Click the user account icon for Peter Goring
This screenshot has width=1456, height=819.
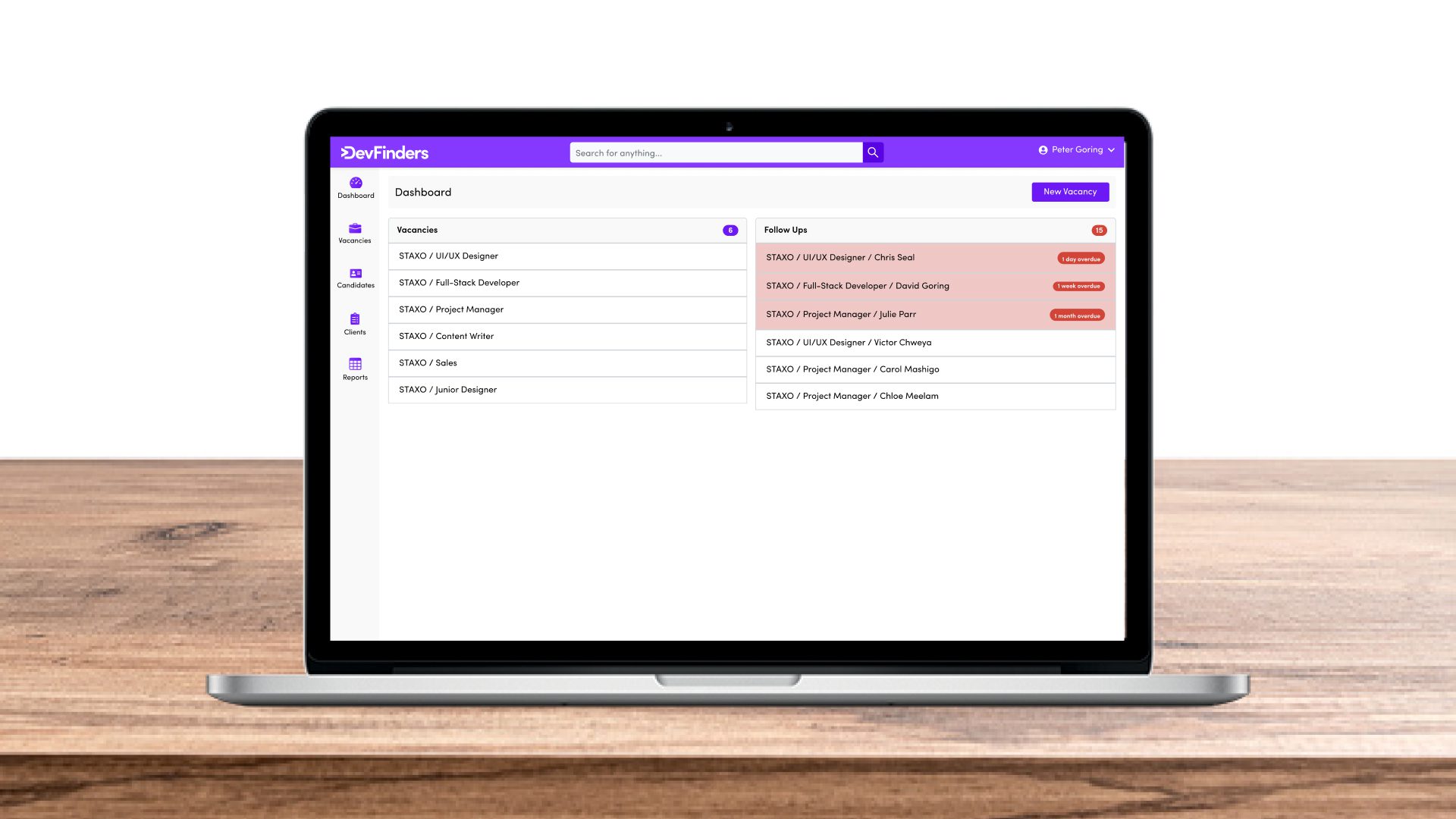pyautogui.click(x=1043, y=150)
